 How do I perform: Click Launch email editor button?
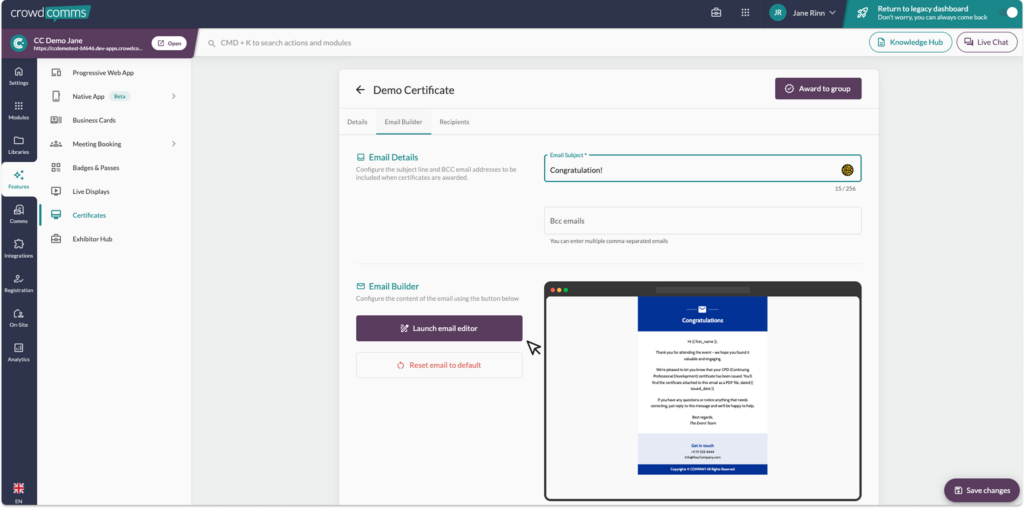click(439, 328)
